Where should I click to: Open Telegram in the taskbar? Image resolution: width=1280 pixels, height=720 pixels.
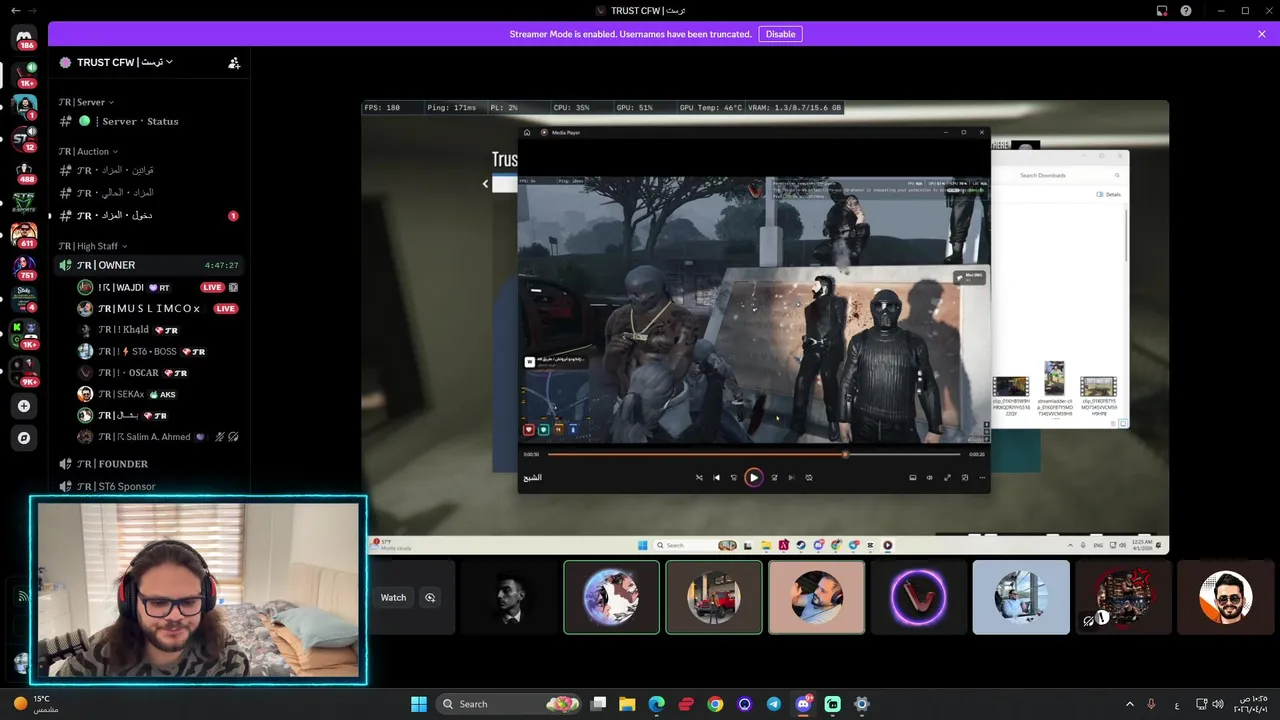[774, 704]
